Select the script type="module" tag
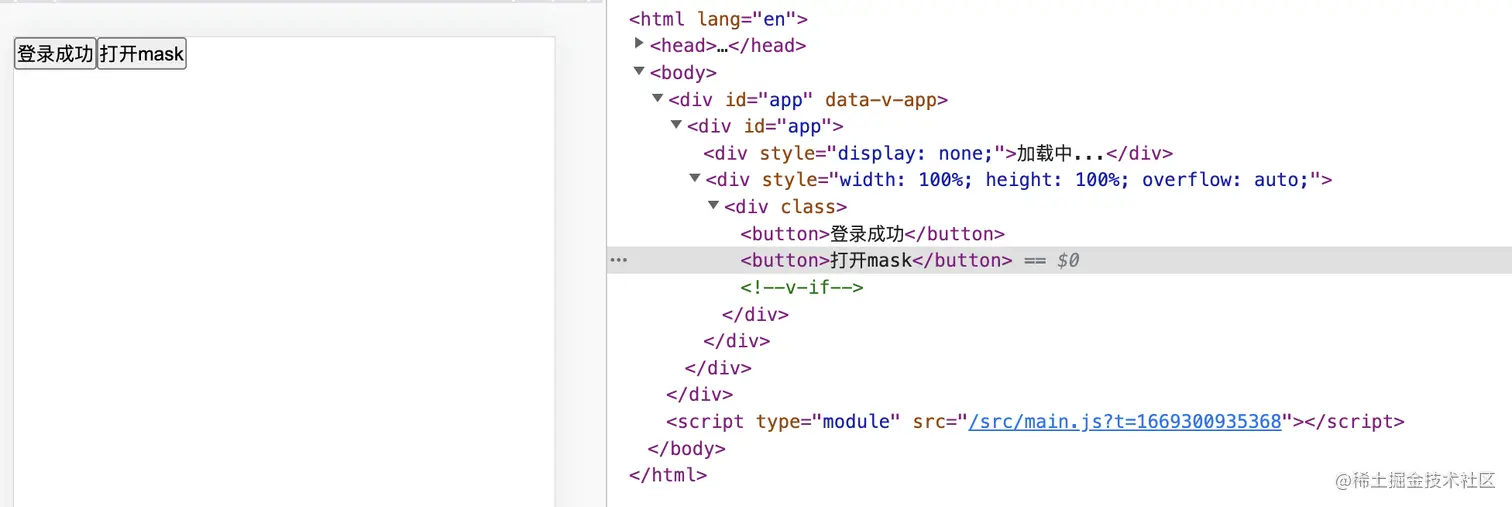 pyautogui.click(x=1036, y=422)
